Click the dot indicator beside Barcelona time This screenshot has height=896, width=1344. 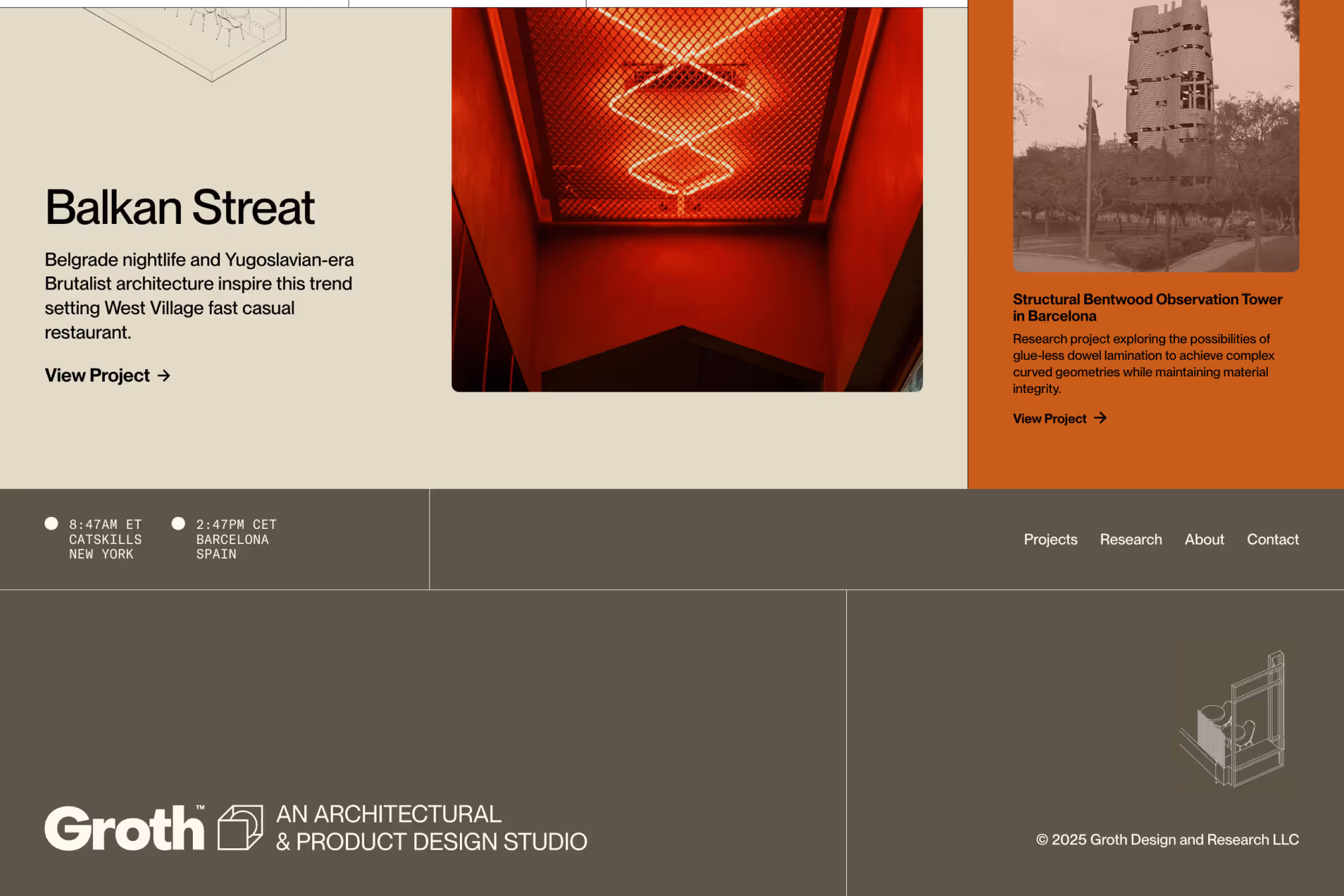coord(179,524)
